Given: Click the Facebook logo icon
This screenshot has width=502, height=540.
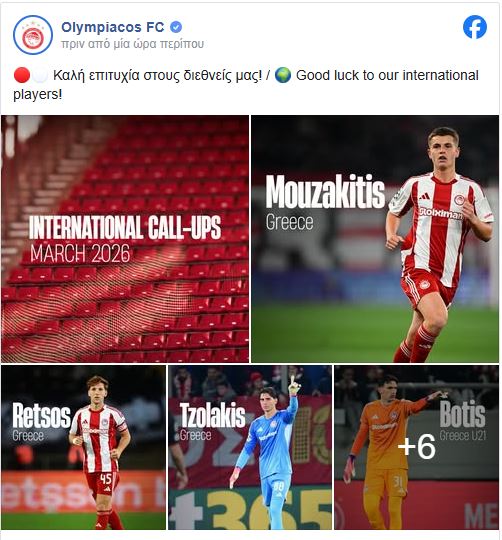Looking at the screenshot, I should tap(474, 27).
